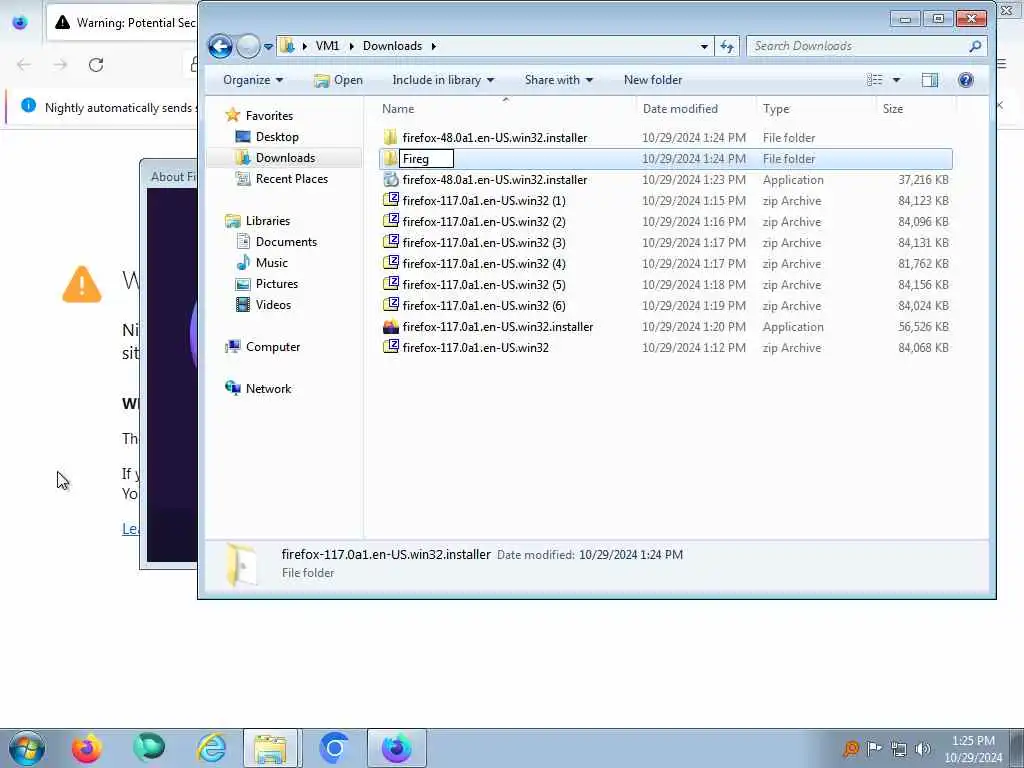Sort files by Type column
Image resolution: width=1024 pixels, height=768 pixels.
816,108
